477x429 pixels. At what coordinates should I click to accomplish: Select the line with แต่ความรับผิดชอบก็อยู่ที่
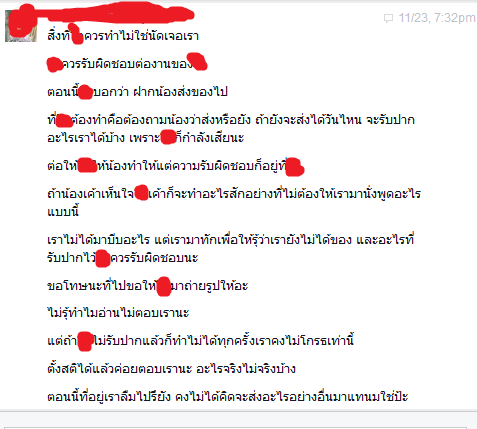(x=176, y=166)
